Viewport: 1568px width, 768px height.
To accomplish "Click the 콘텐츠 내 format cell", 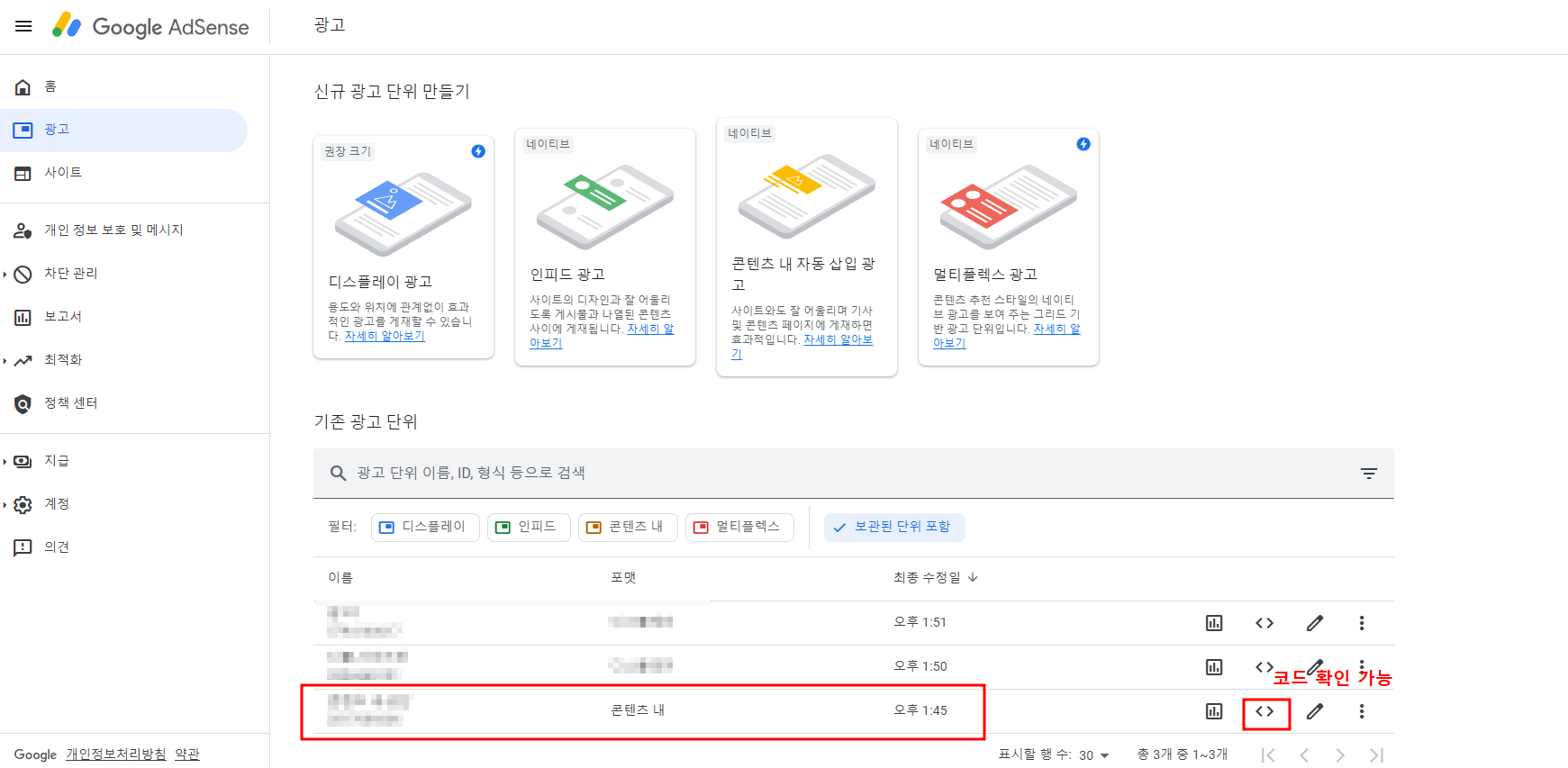I will (x=638, y=710).
